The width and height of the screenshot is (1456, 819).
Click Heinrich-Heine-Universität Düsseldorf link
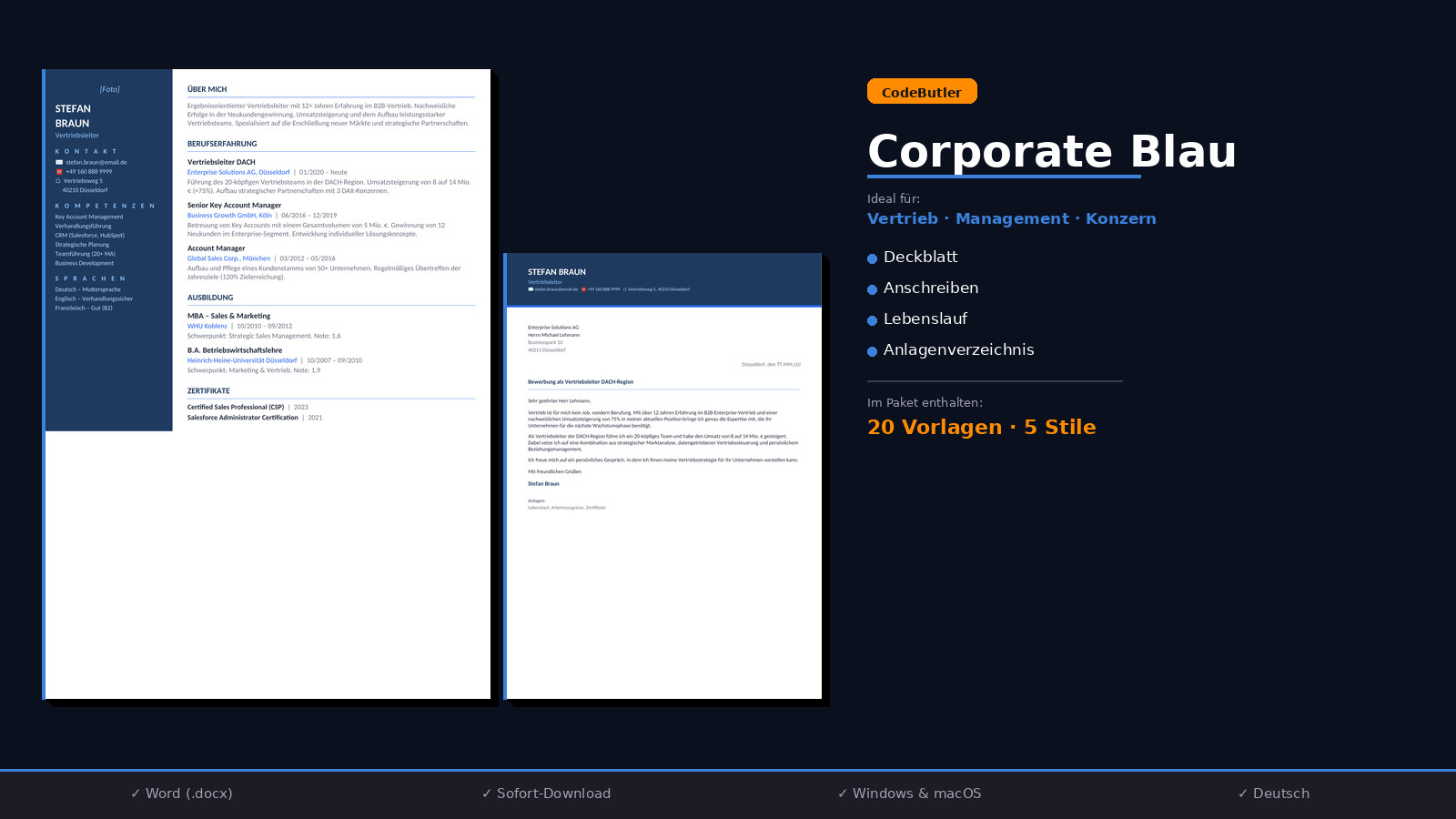coord(242,360)
